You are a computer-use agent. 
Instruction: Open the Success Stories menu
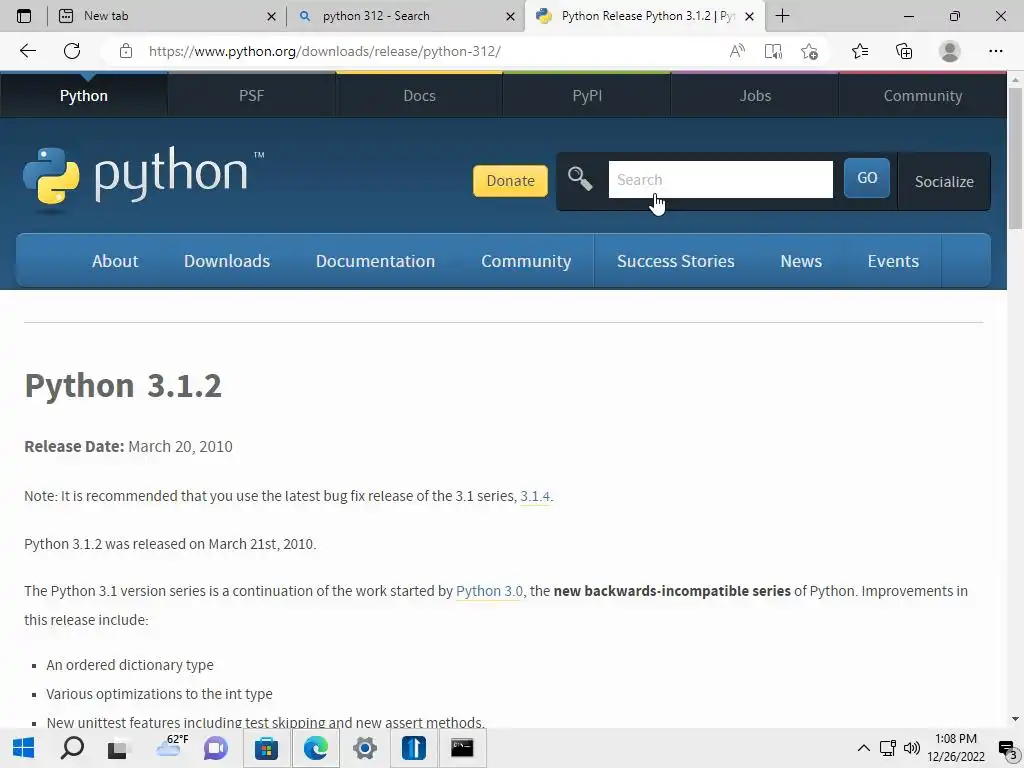coord(675,261)
